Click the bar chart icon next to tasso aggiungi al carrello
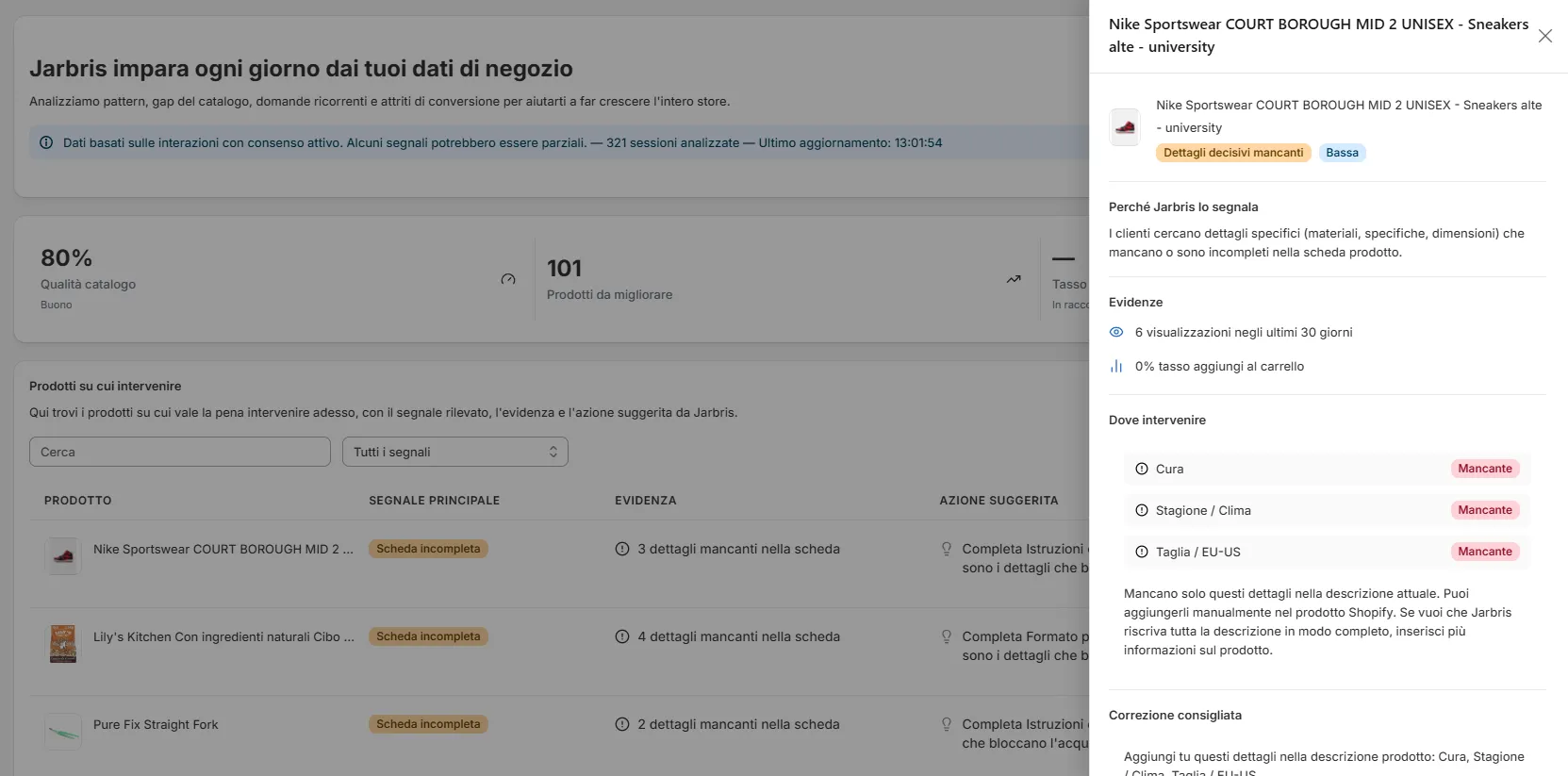This screenshot has width=1568, height=776. [x=1116, y=366]
